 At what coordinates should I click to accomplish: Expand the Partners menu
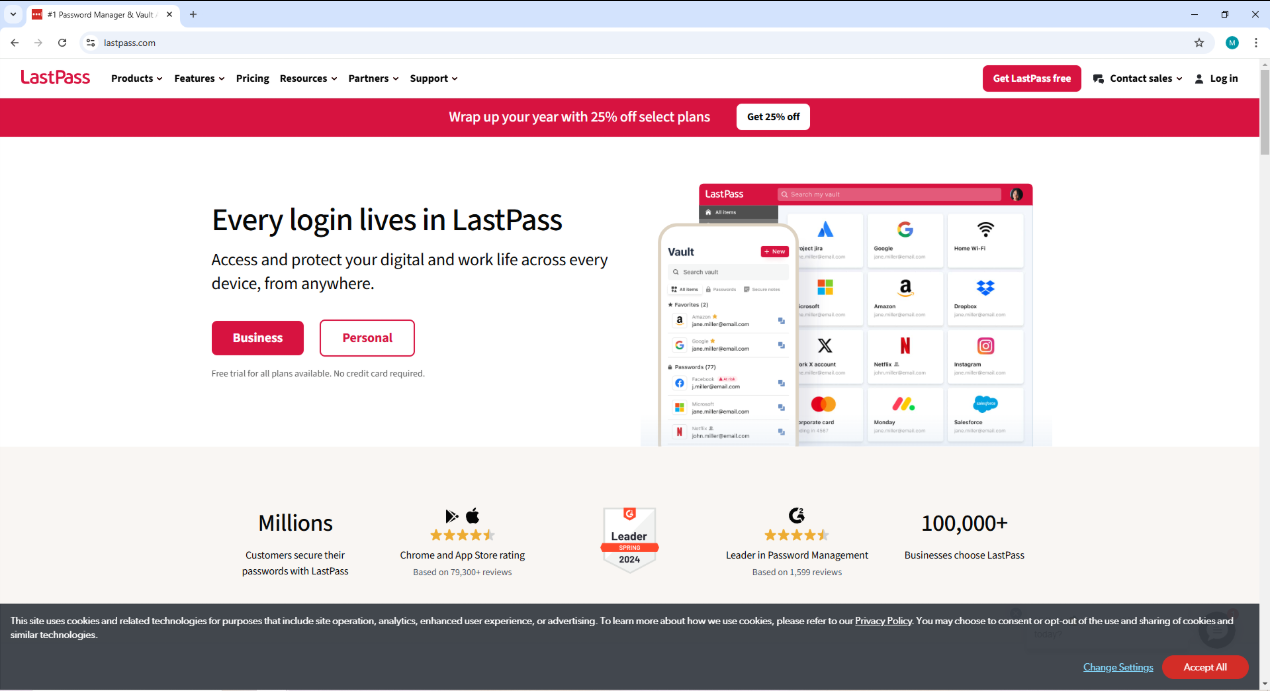click(x=373, y=78)
